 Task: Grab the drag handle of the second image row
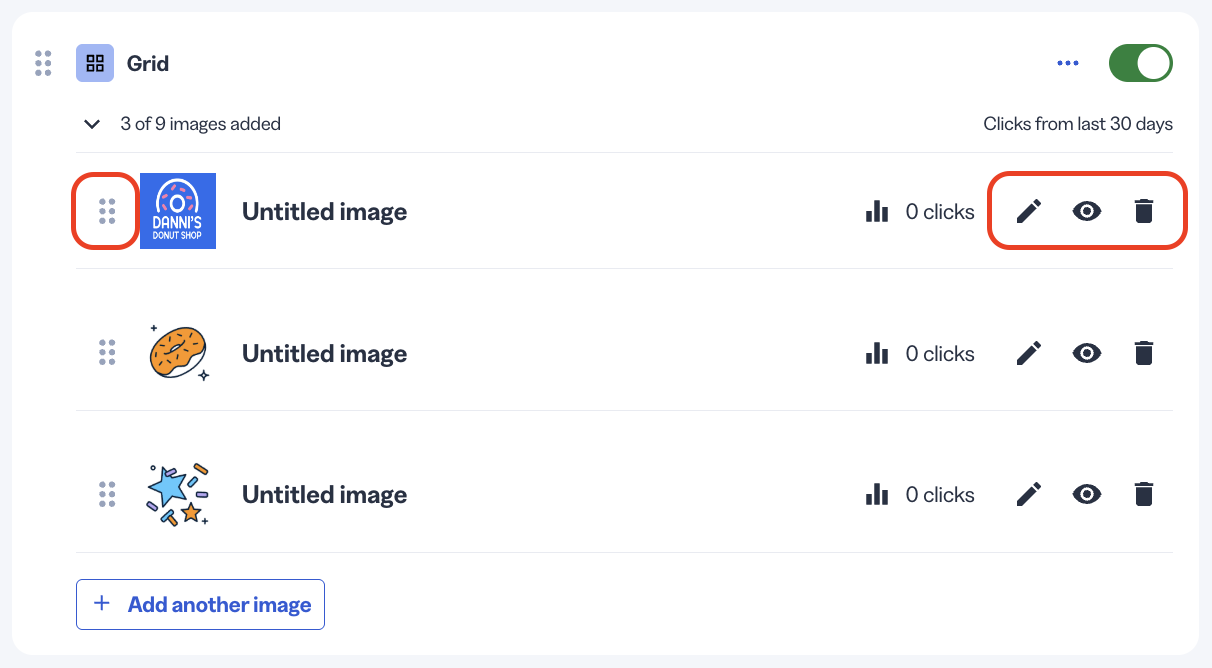pyautogui.click(x=107, y=353)
